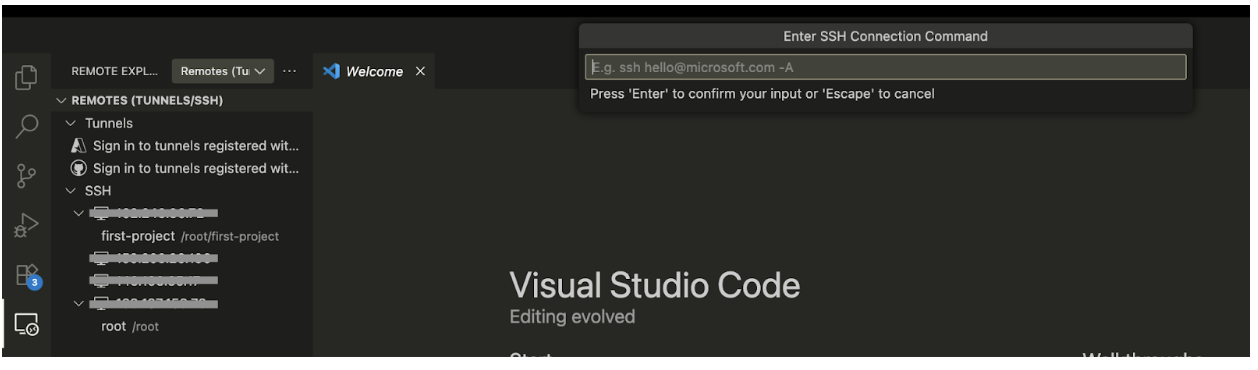Viewport: 1258px width, 370px height.
Task: Collapse the SSH tree node
Action: [x=71, y=190]
